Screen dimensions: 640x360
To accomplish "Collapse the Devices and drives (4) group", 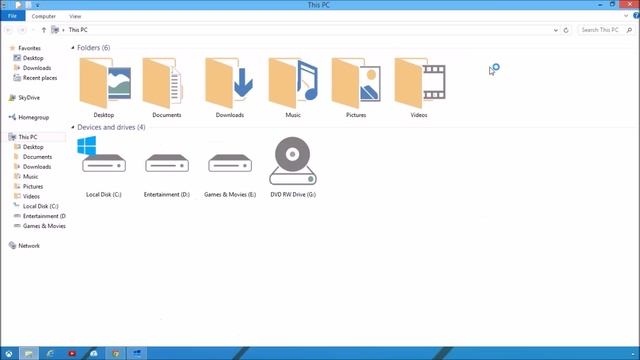I will coord(73,127).
